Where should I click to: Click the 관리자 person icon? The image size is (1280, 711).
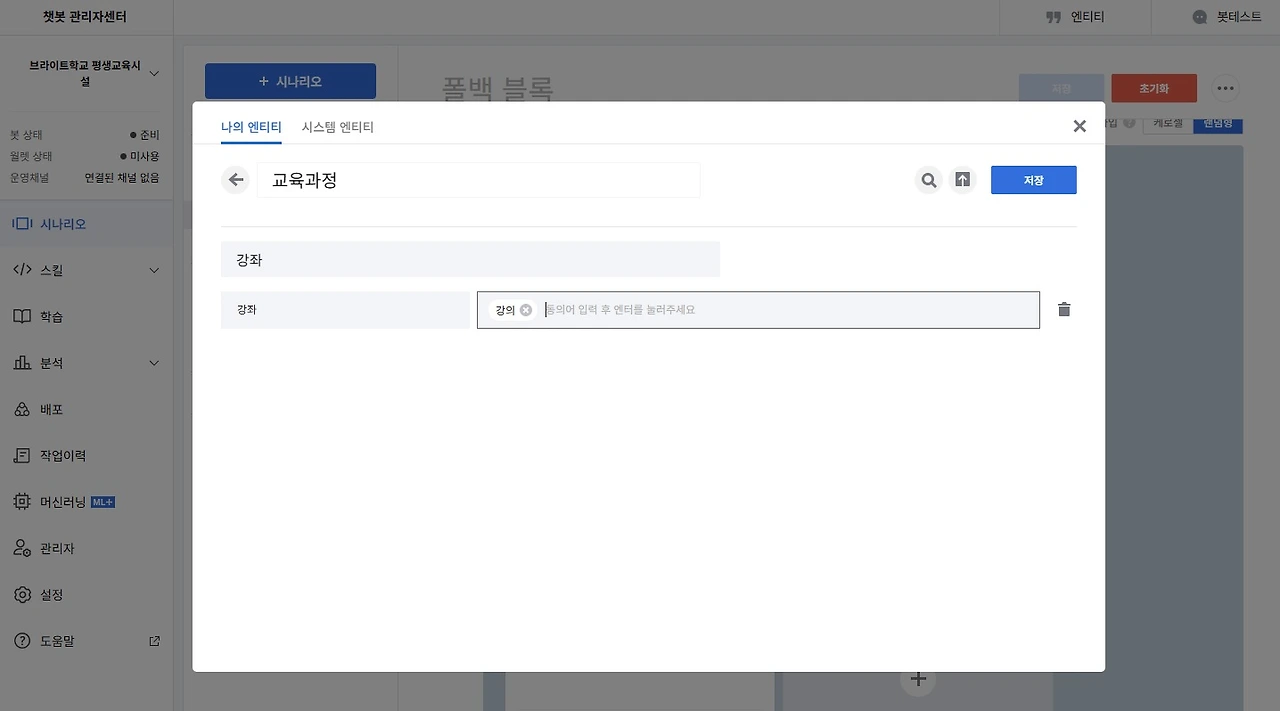[x=22, y=548]
